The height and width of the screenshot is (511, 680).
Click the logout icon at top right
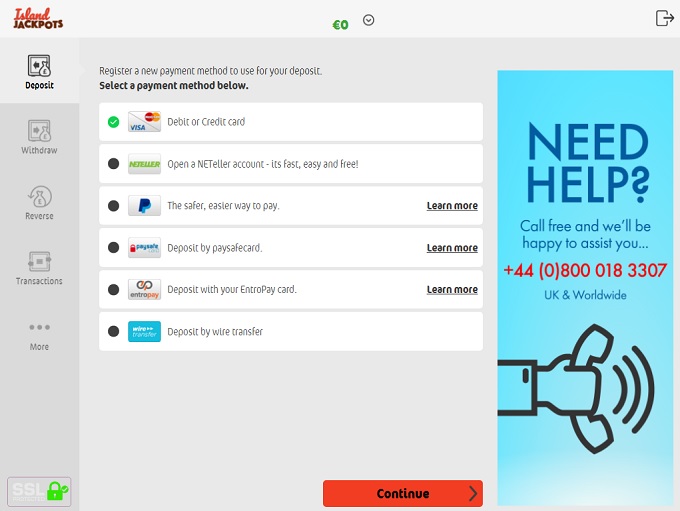click(x=664, y=18)
